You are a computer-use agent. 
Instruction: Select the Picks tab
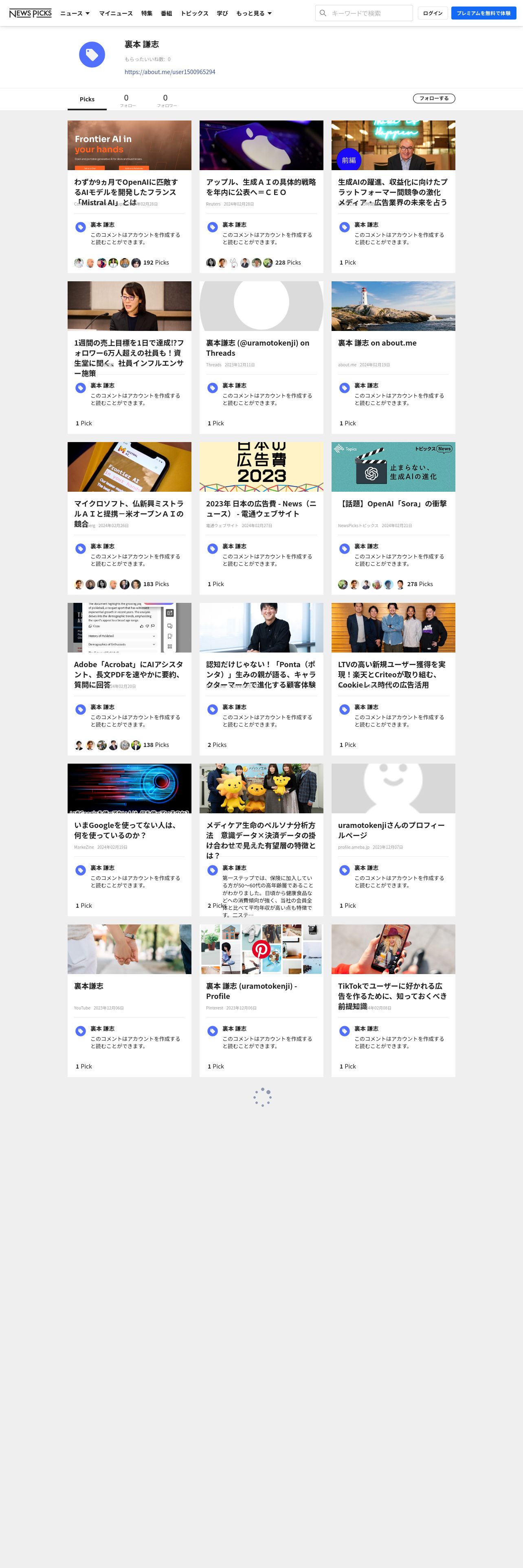[x=87, y=99]
